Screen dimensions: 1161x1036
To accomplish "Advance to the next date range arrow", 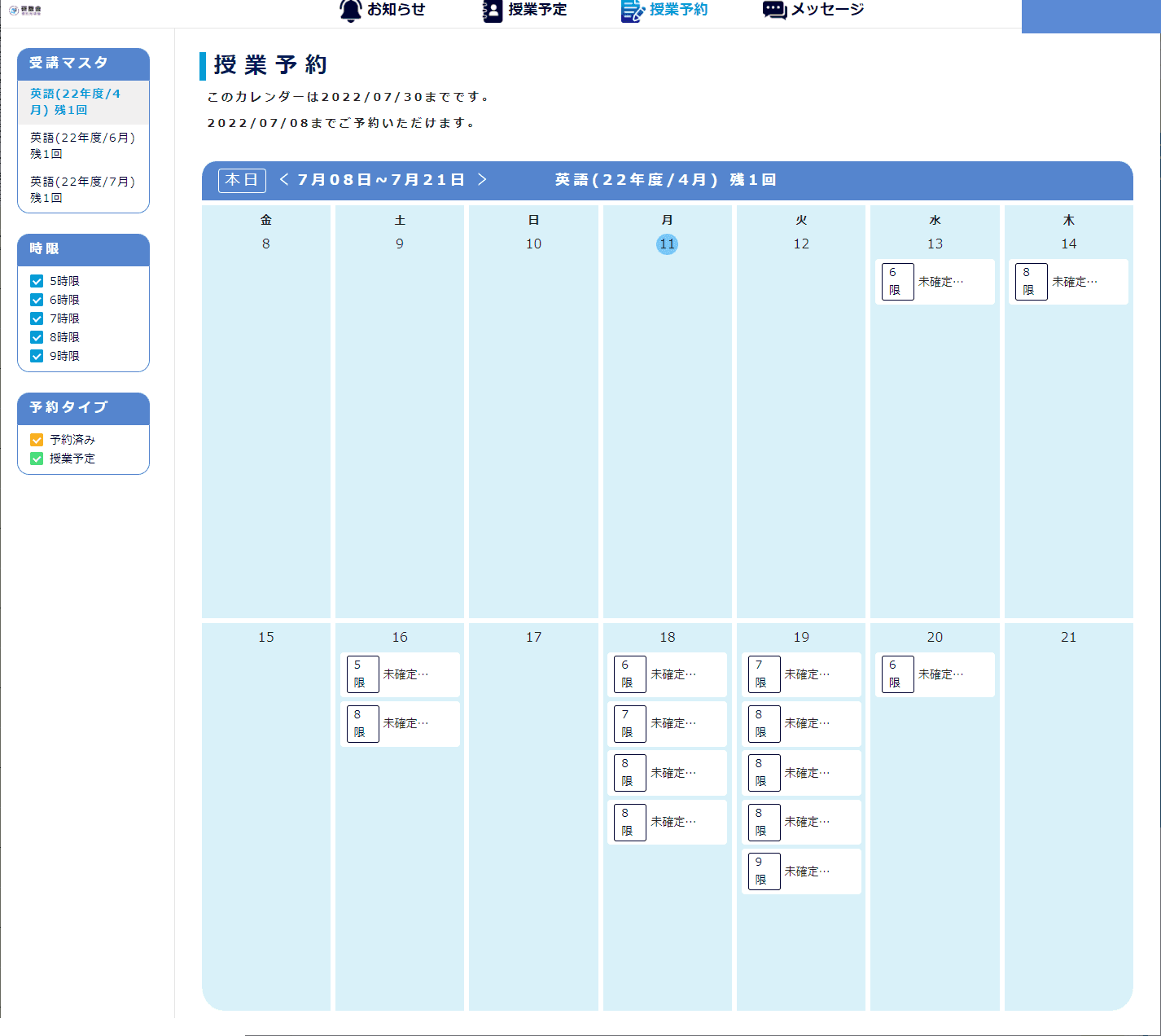I will (x=482, y=179).
